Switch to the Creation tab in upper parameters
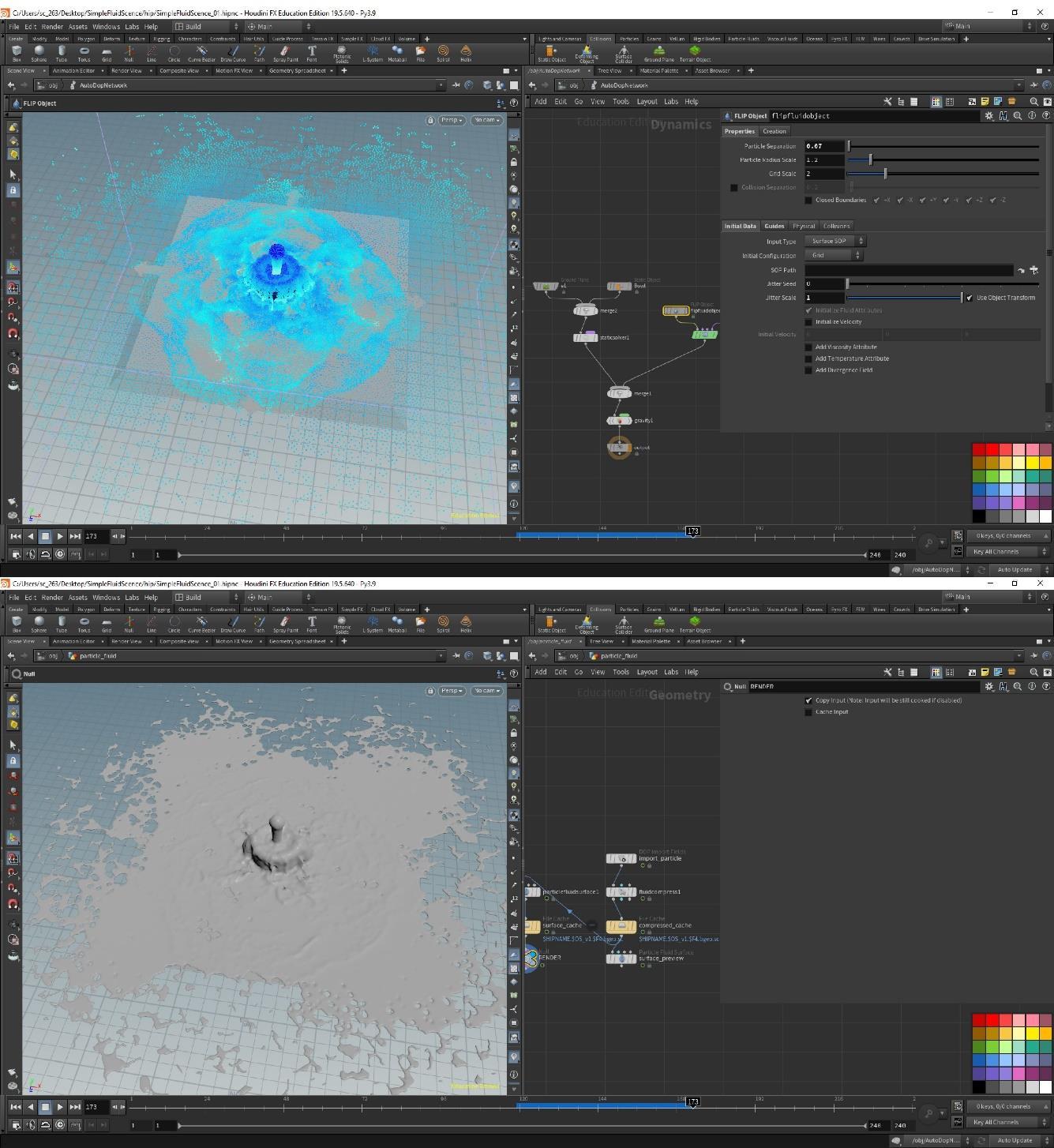This screenshot has width=1054, height=1148. 775,131
